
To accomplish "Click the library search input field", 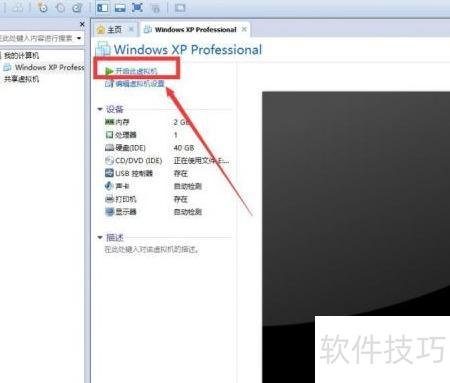I will [x=36, y=38].
